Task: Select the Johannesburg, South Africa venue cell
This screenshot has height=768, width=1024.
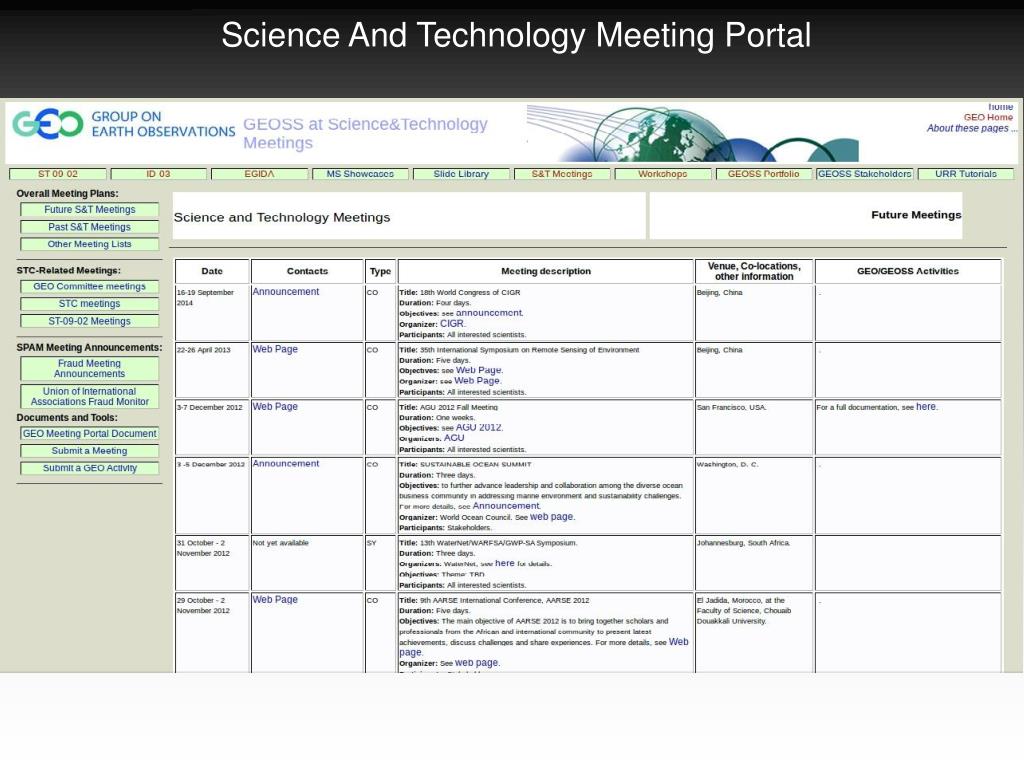Action: (x=754, y=562)
